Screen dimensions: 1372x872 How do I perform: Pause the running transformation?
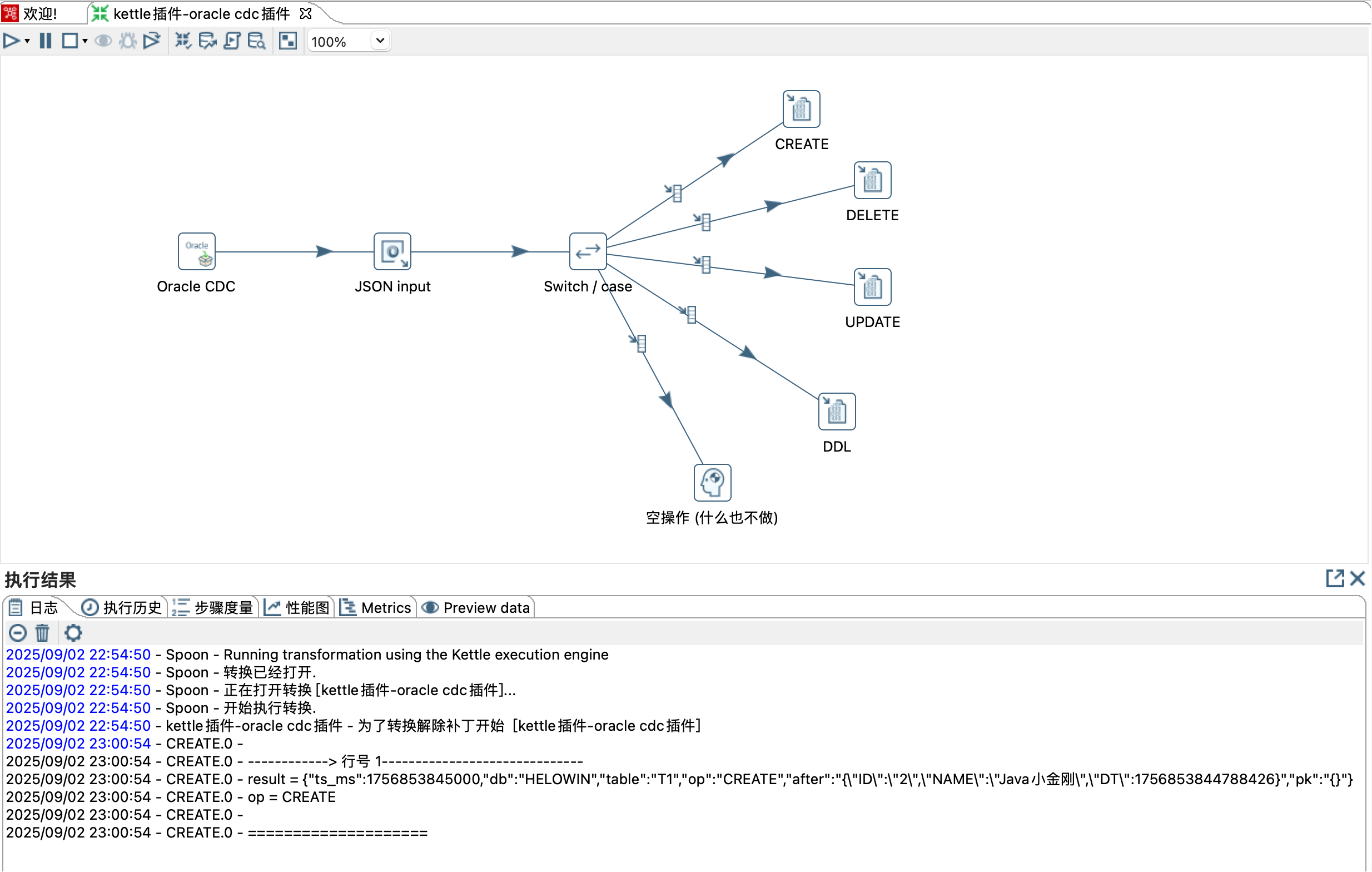point(46,41)
